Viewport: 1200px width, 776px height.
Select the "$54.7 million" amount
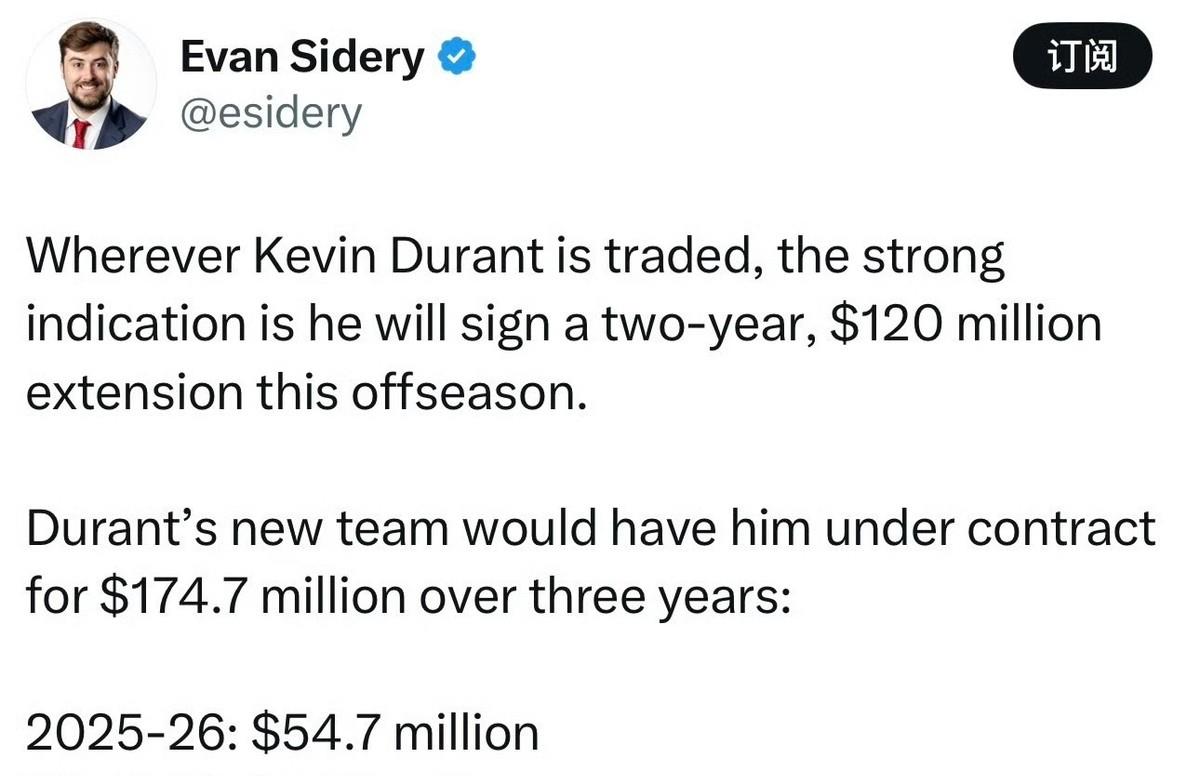pos(395,733)
